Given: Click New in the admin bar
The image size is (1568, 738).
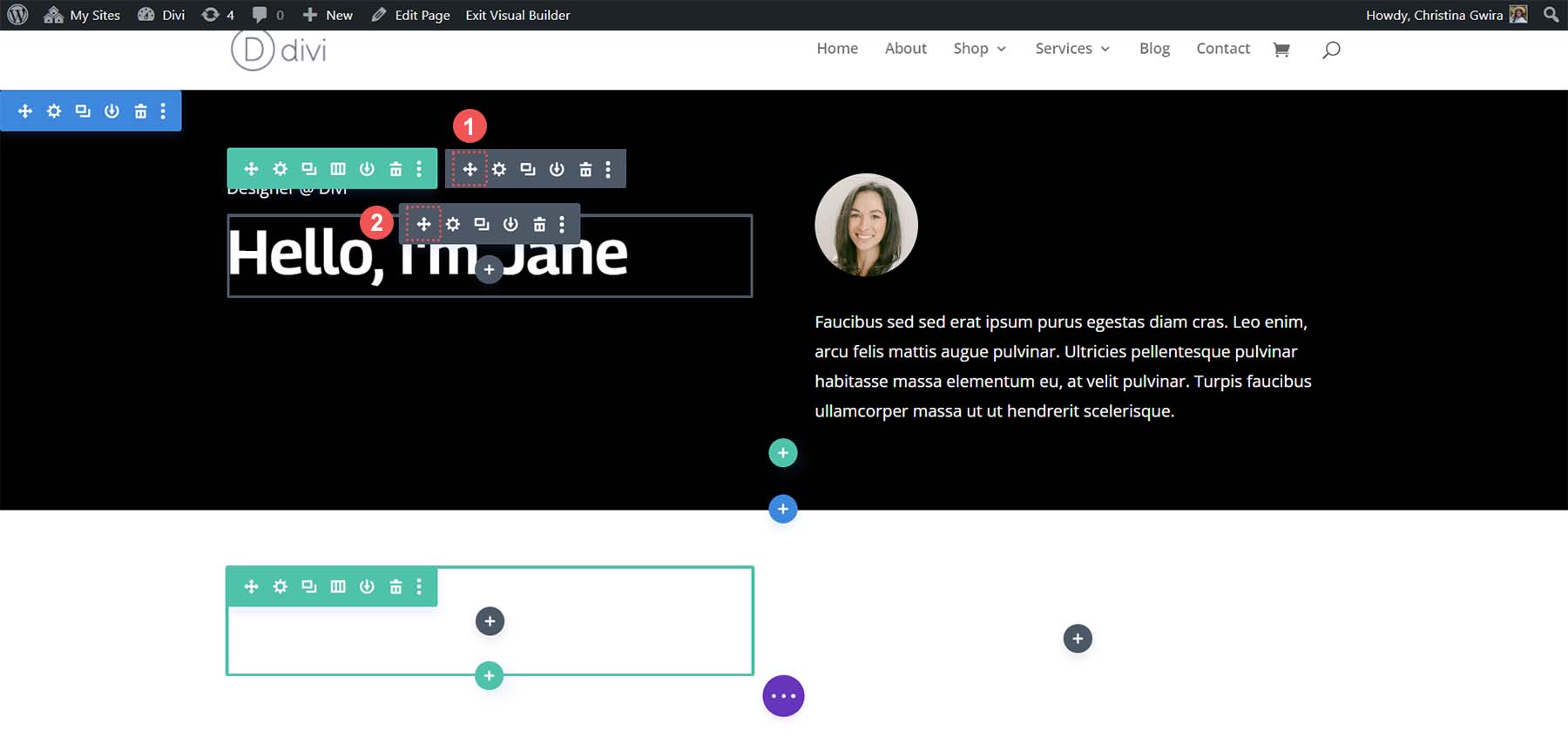Looking at the screenshot, I should coord(328,15).
